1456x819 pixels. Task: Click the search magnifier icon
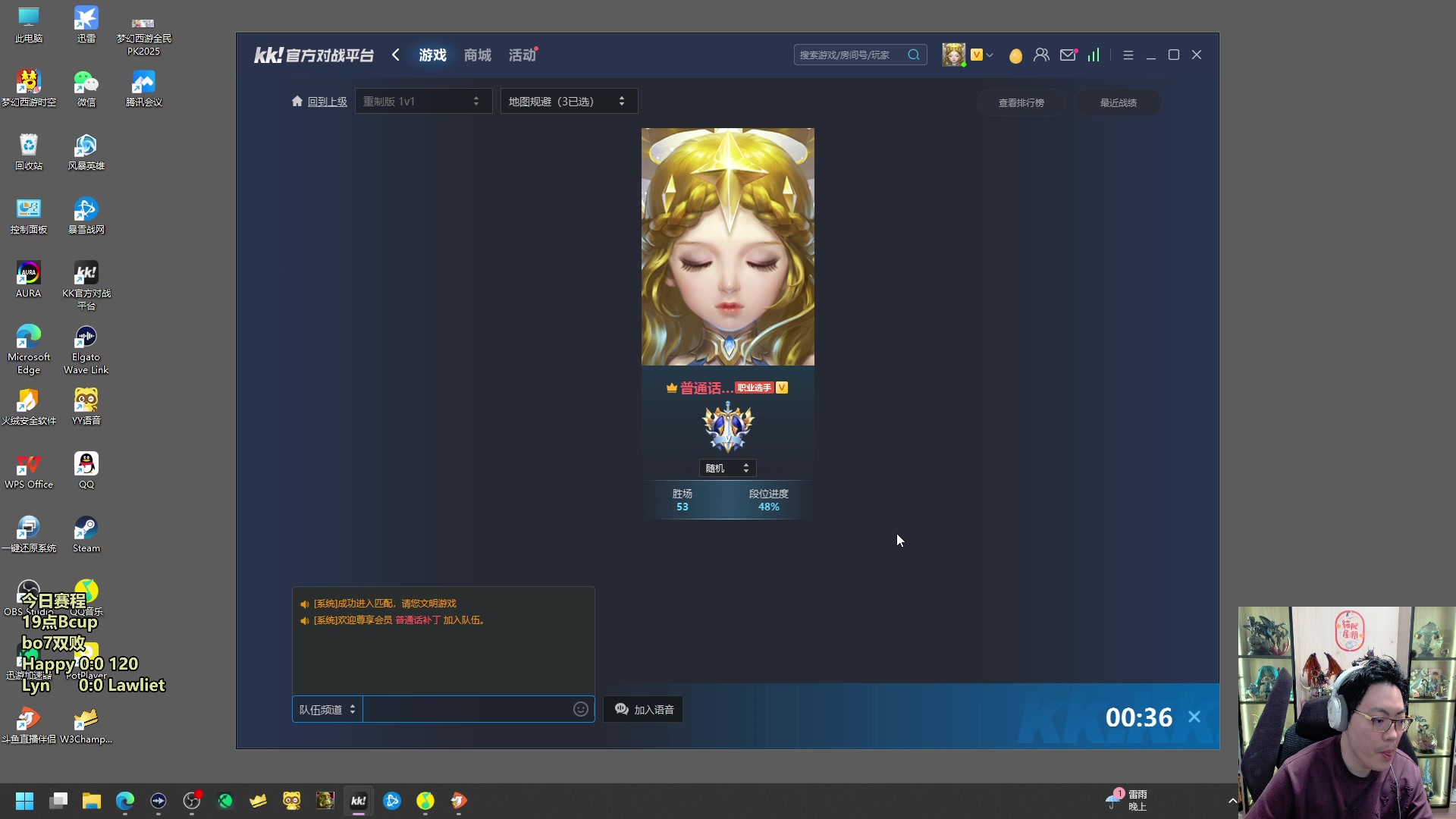[914, 55]
